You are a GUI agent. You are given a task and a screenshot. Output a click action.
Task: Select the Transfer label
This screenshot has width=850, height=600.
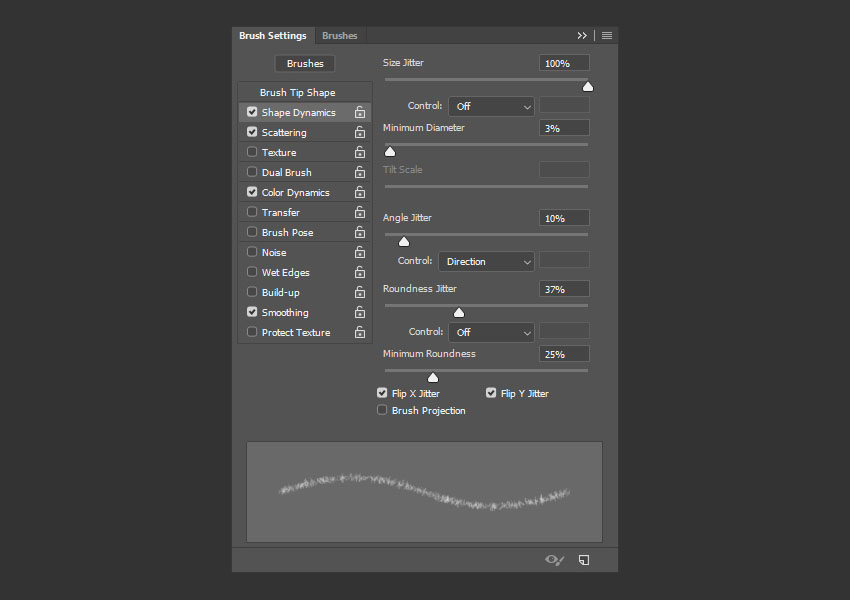(x=281, y=213)
